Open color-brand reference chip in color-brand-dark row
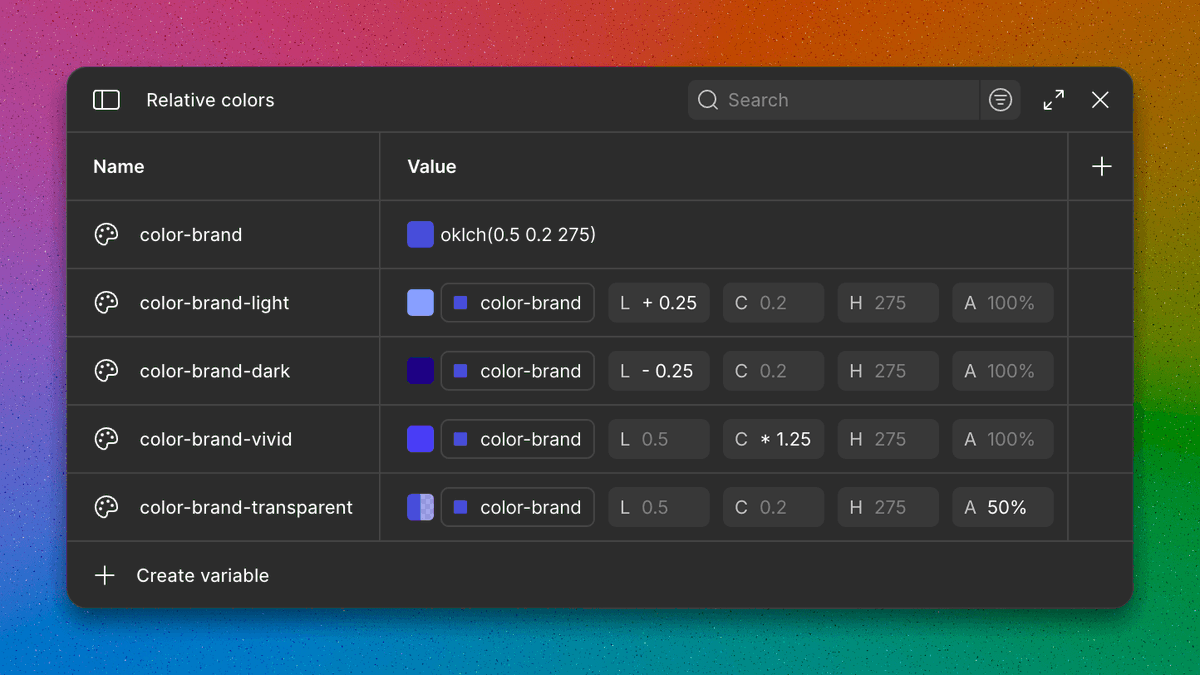Viewport: 1200px width, 675px height. coord(518,371)
